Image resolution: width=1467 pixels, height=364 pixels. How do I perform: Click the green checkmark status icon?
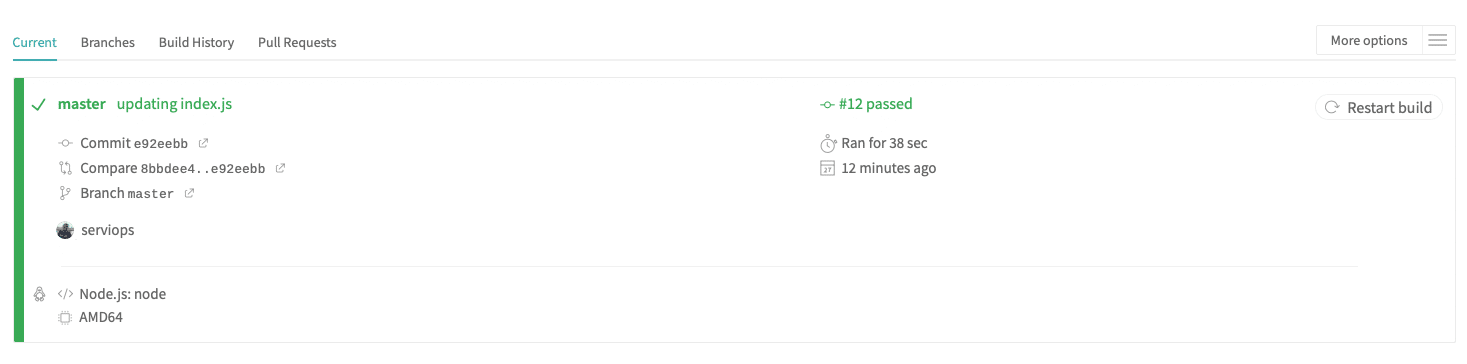pos(39,105)
